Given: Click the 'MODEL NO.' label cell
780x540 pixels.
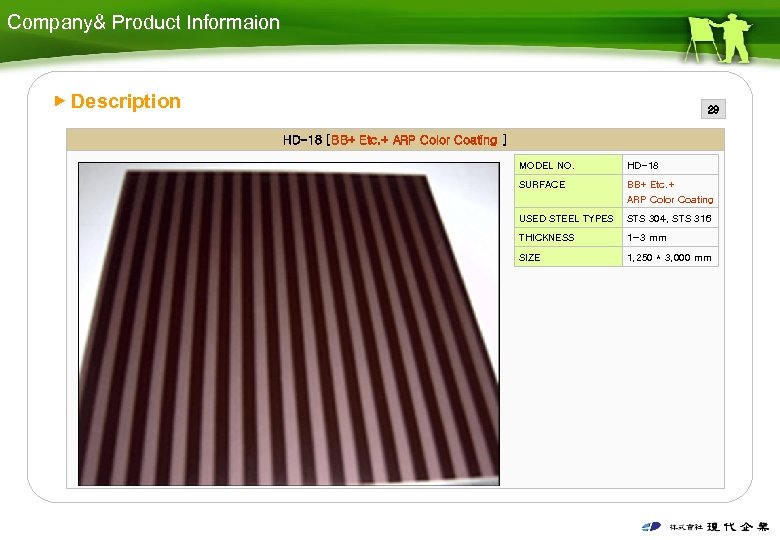Looking at the screenshot, I should [568, 165].
